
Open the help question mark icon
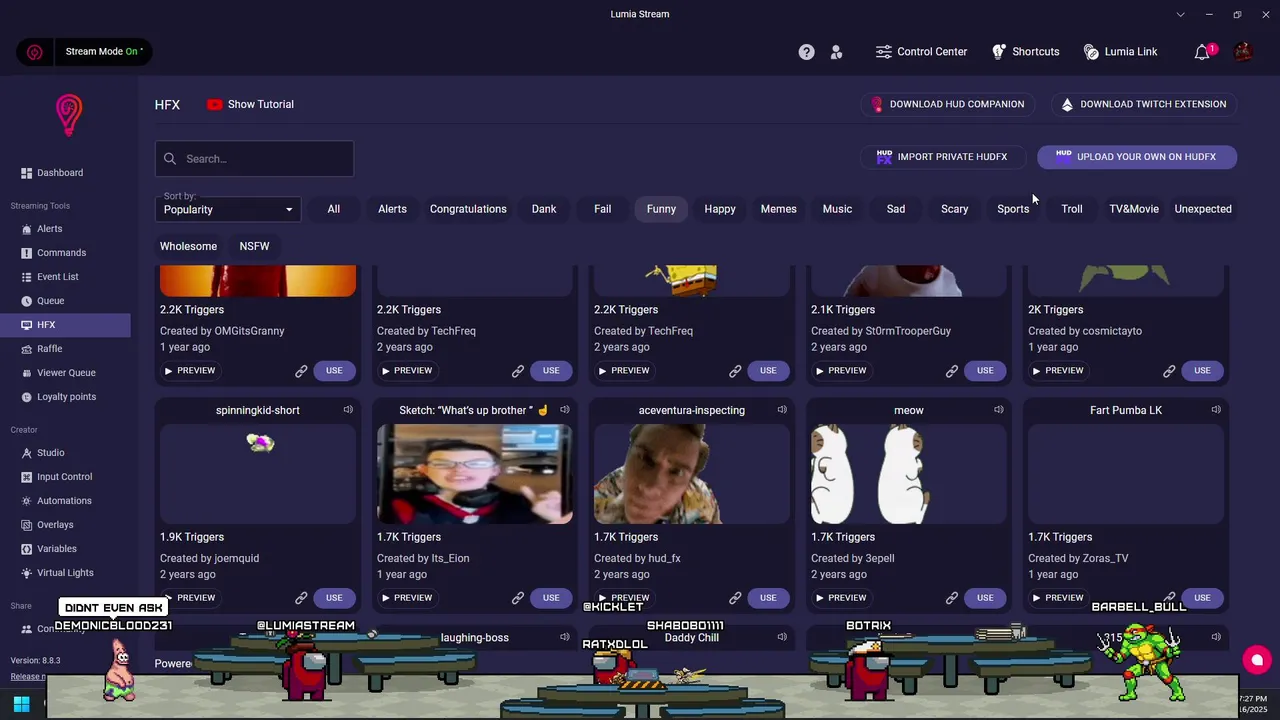[806, 52]
